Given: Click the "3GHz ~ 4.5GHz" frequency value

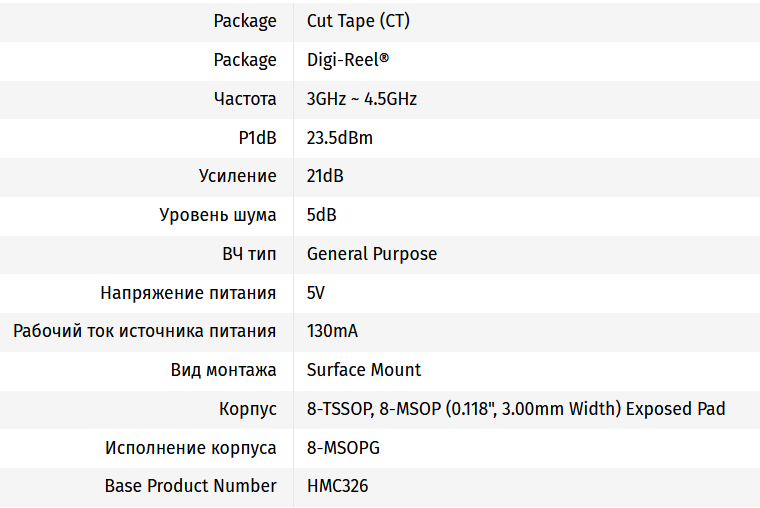Looking at the screenshot, I should coord(361,99).
